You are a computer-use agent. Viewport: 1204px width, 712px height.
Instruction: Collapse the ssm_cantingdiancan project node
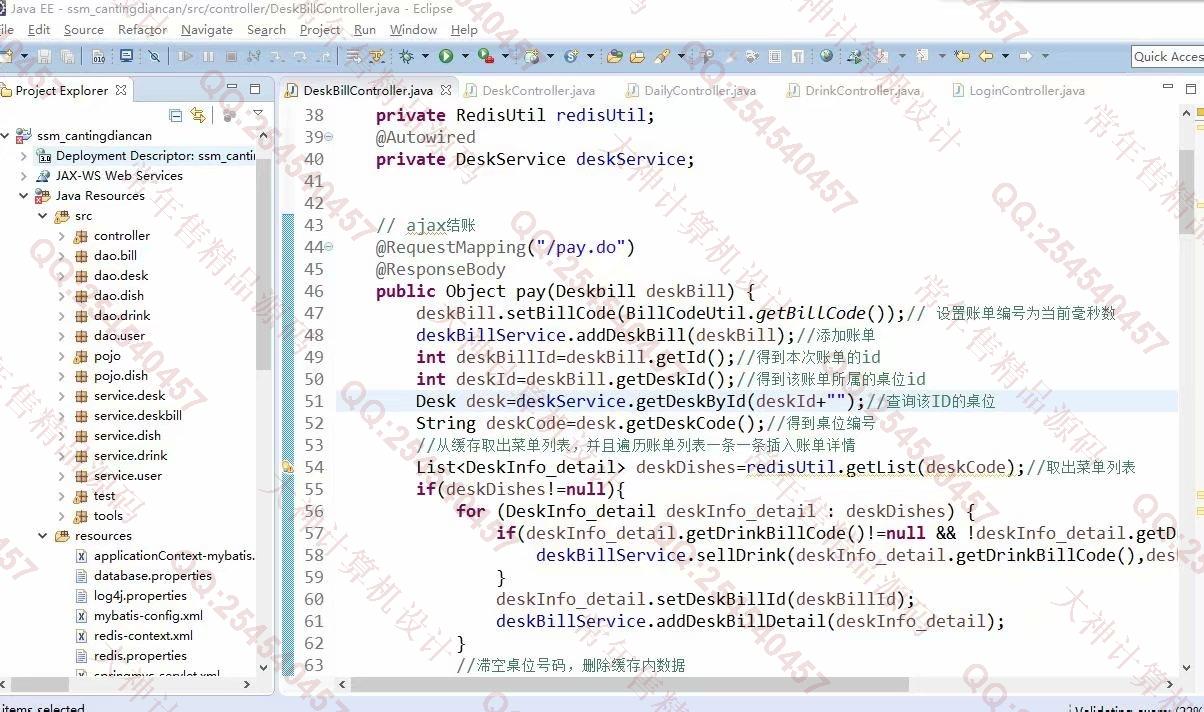7,136
